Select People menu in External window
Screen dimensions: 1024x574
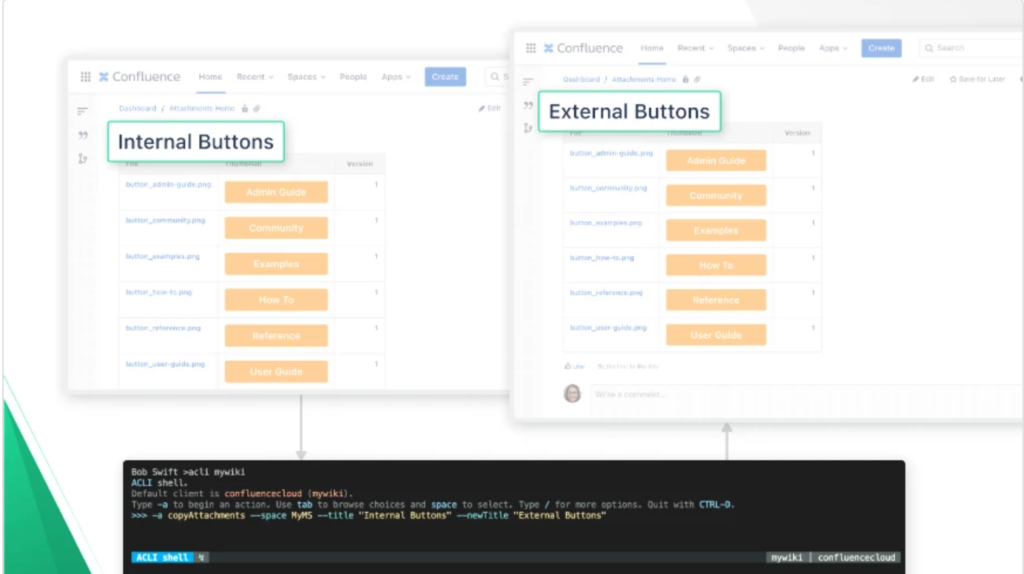(x=791, y=48)
